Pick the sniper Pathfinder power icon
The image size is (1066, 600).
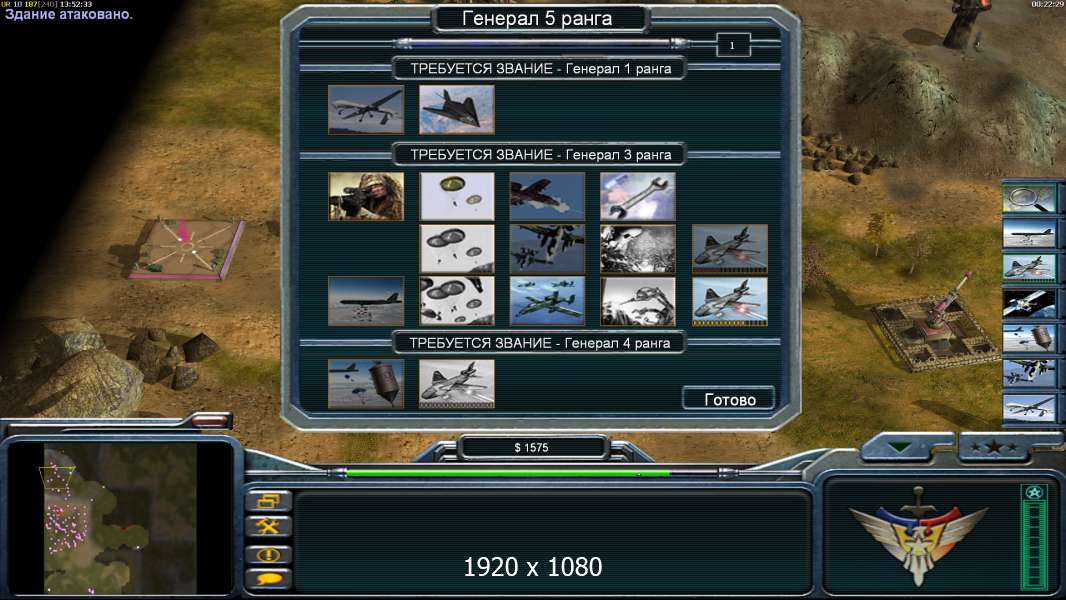pyautogui.click(x=366, y=196)
